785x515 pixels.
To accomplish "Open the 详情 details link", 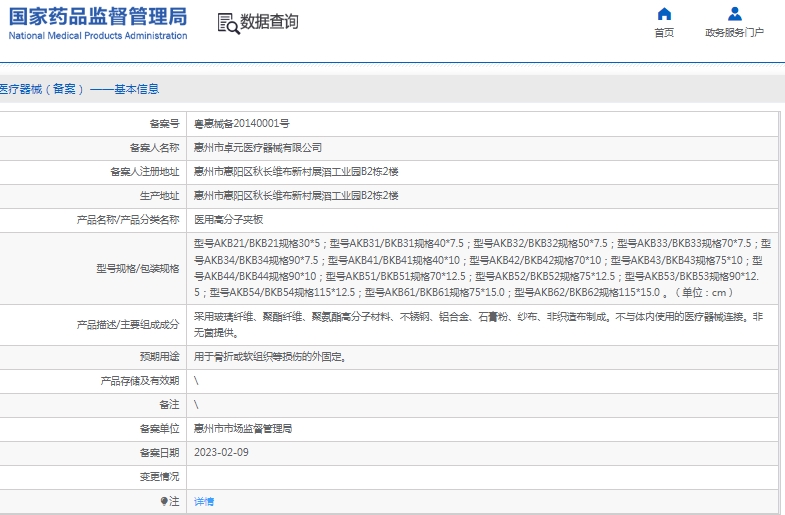I will pyautogui.click(x=204, y=501).
